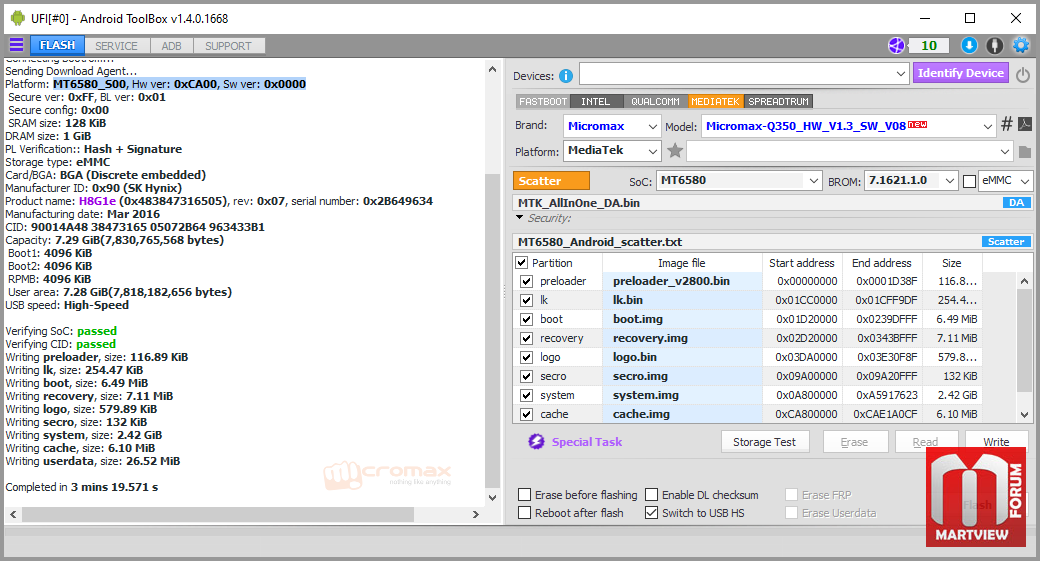Click the blue download update icon
The width and height of the screenshot is (1040, 561).
969,45
